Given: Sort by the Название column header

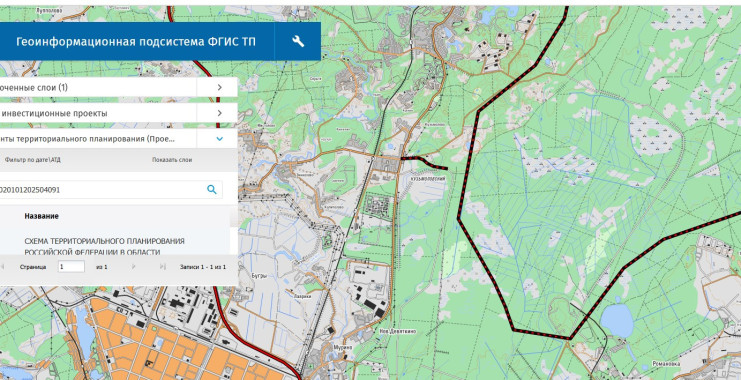Looking at the screenshot, I should [42, 216].
